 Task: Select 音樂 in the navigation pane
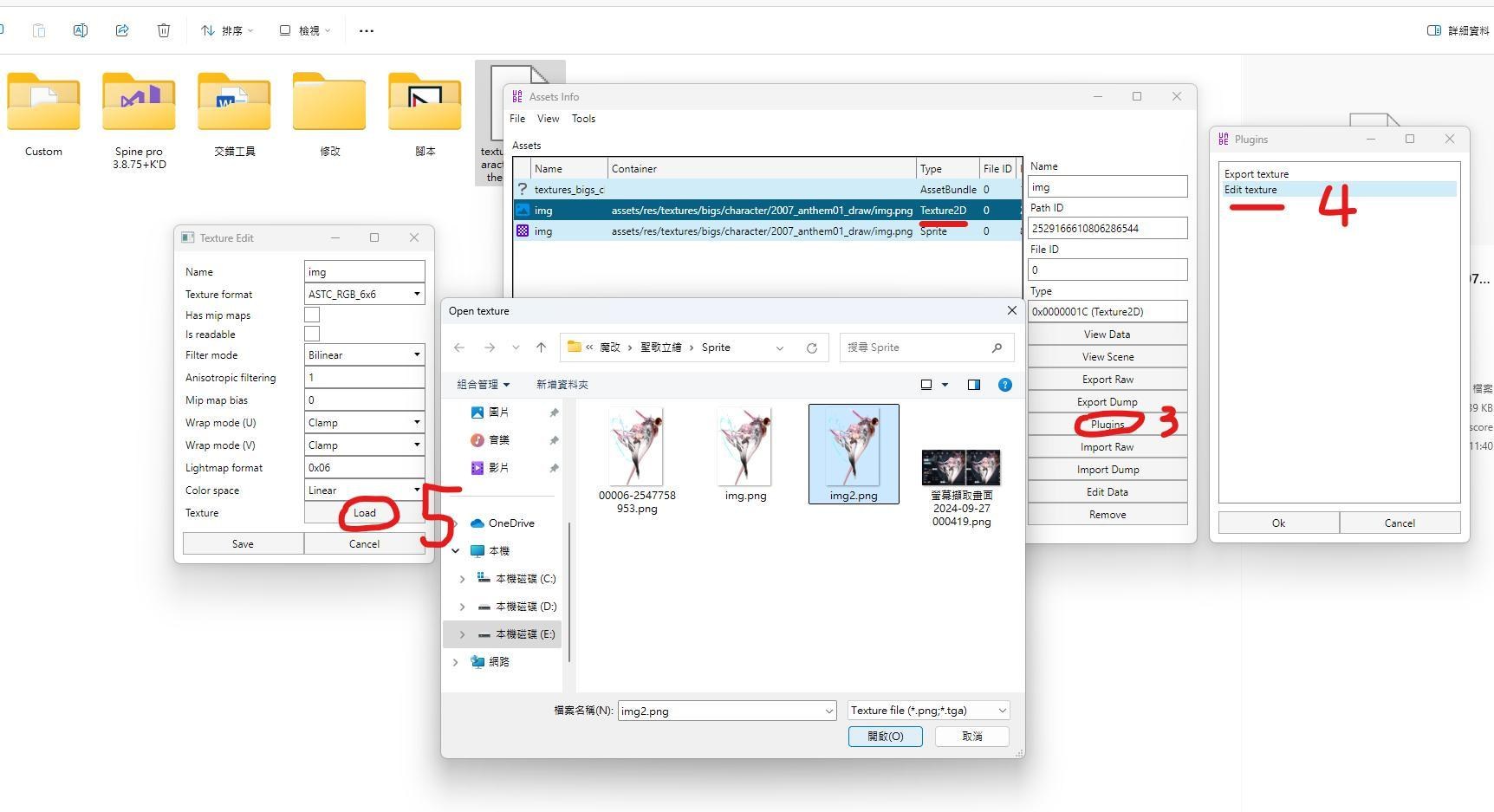(499, 440)
